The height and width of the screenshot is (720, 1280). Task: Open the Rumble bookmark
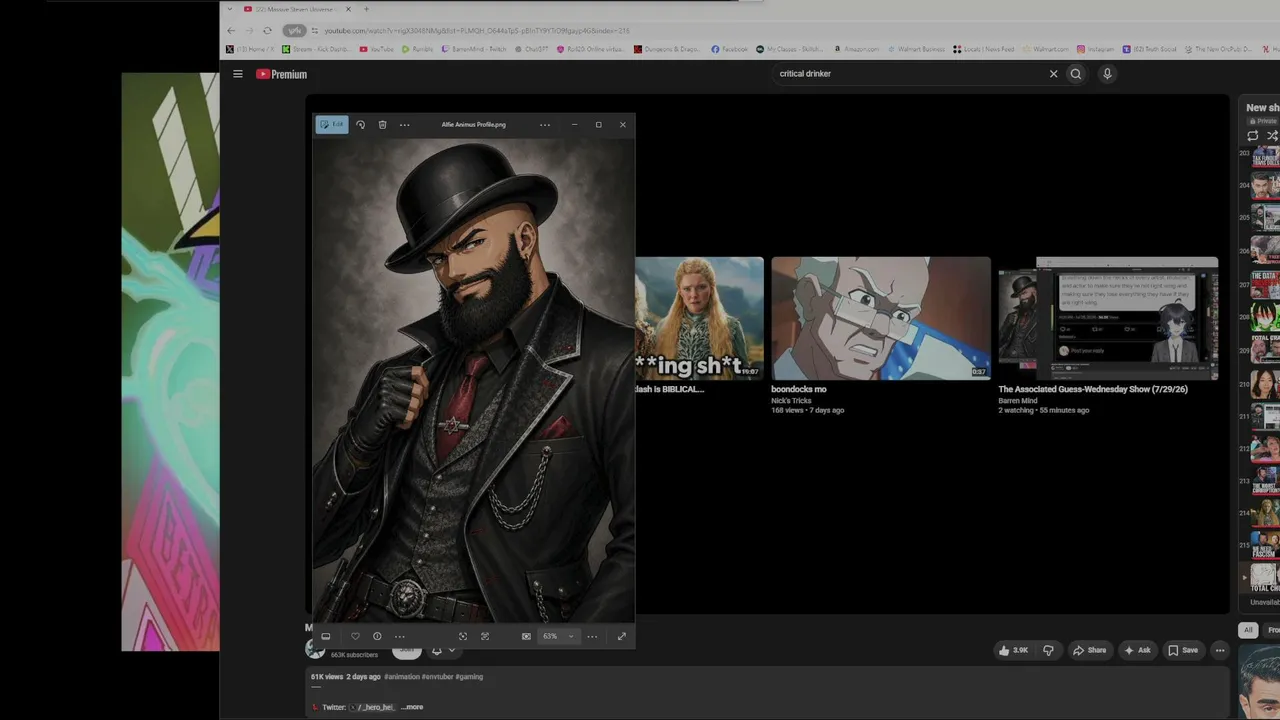tap(420, 49)
